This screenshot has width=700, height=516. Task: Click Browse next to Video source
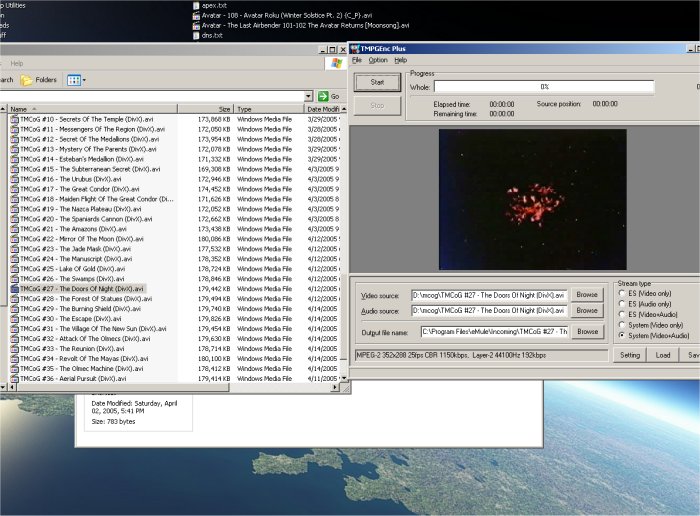(587, 295)
